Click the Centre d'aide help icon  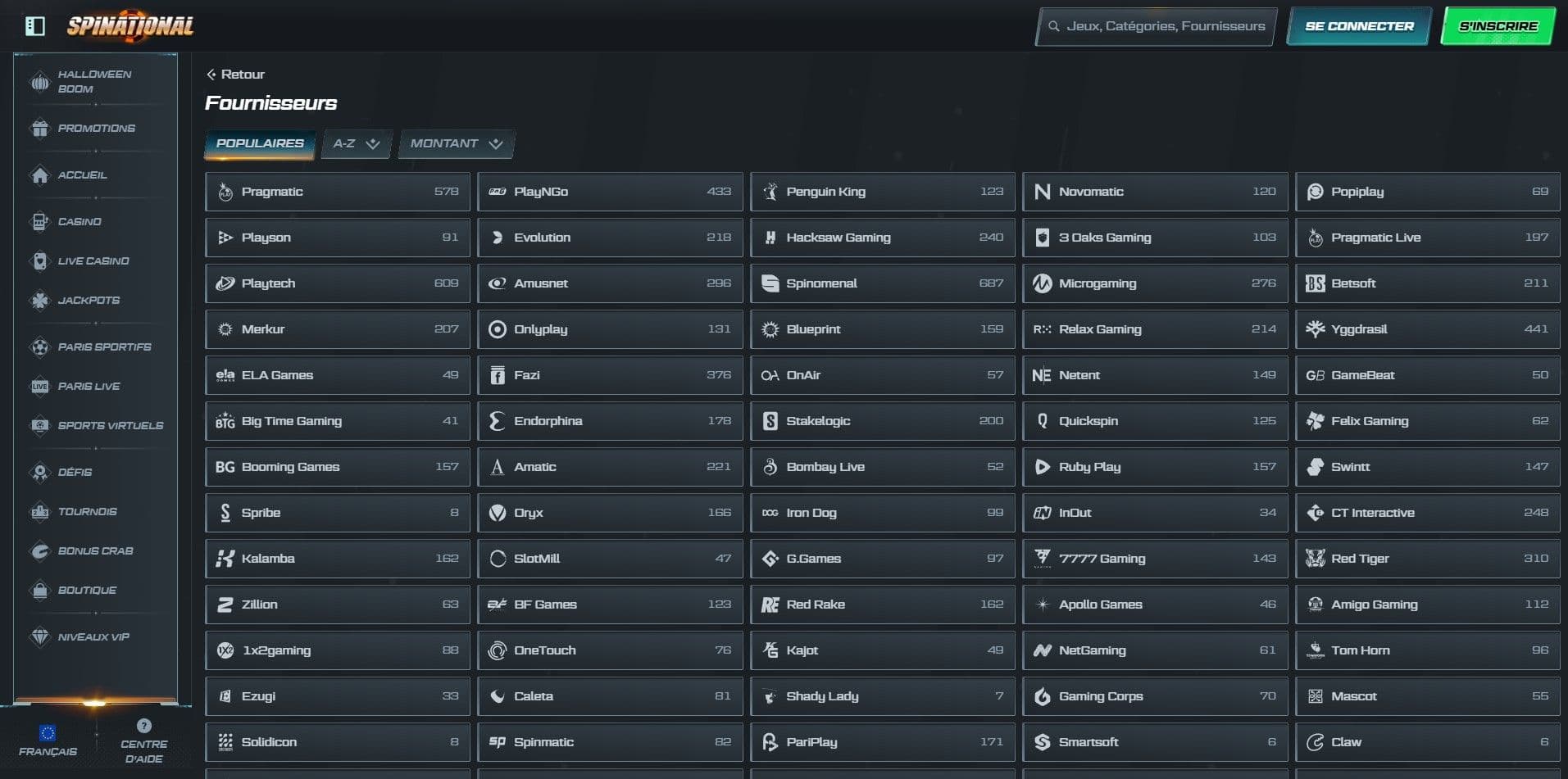[x=144, y=726]
